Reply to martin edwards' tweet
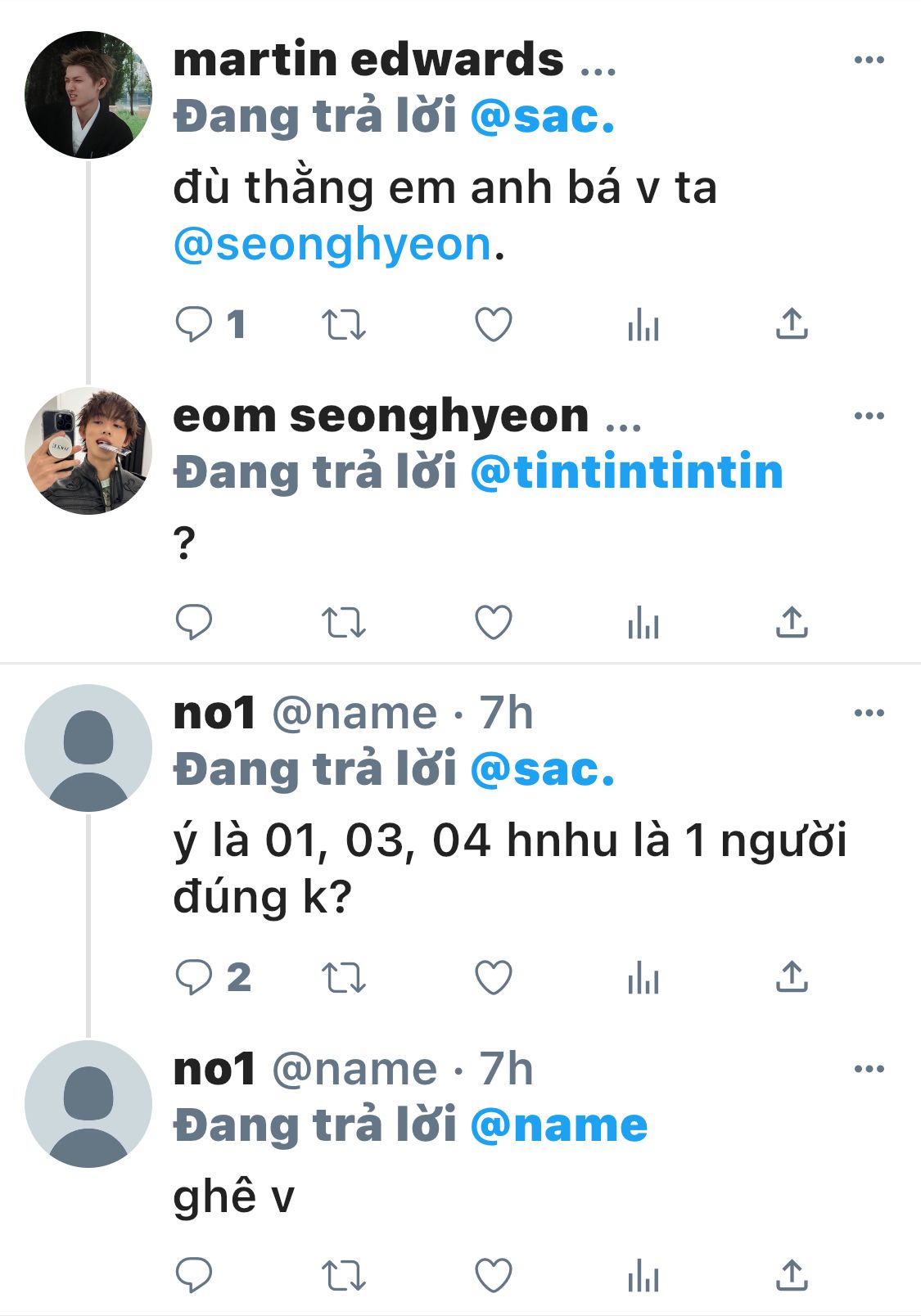The height and width of the screenshot is (1316, 921). [194, 324]
